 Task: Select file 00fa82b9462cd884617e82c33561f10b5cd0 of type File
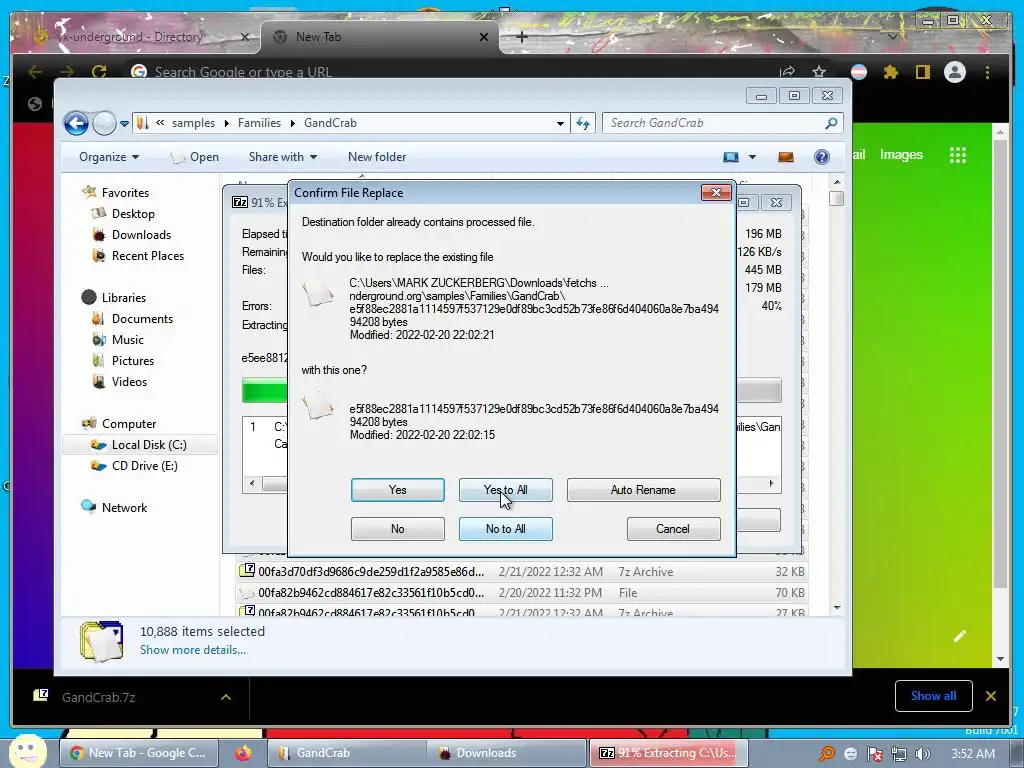click(521, 592)
